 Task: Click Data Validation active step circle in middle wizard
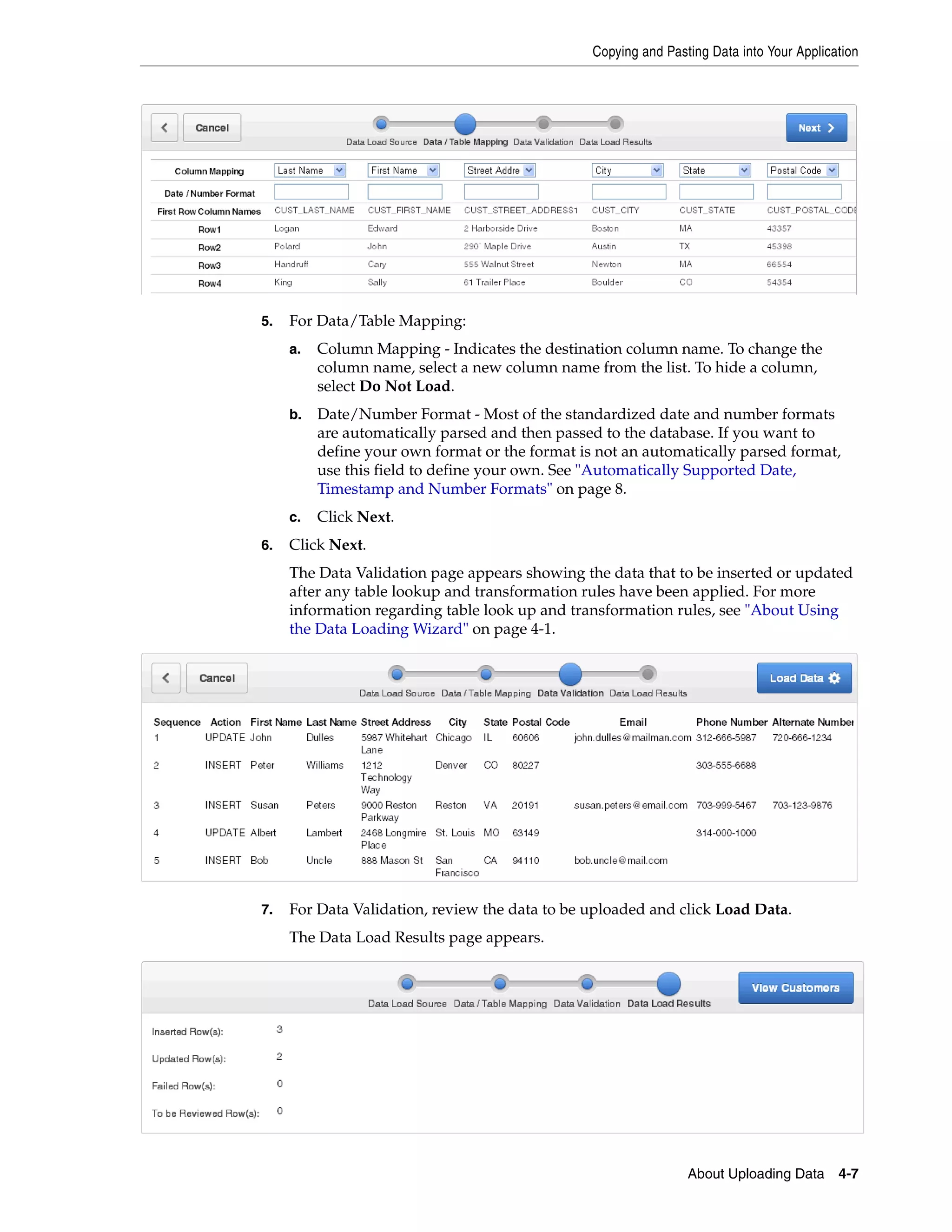[x=570, y=674]
